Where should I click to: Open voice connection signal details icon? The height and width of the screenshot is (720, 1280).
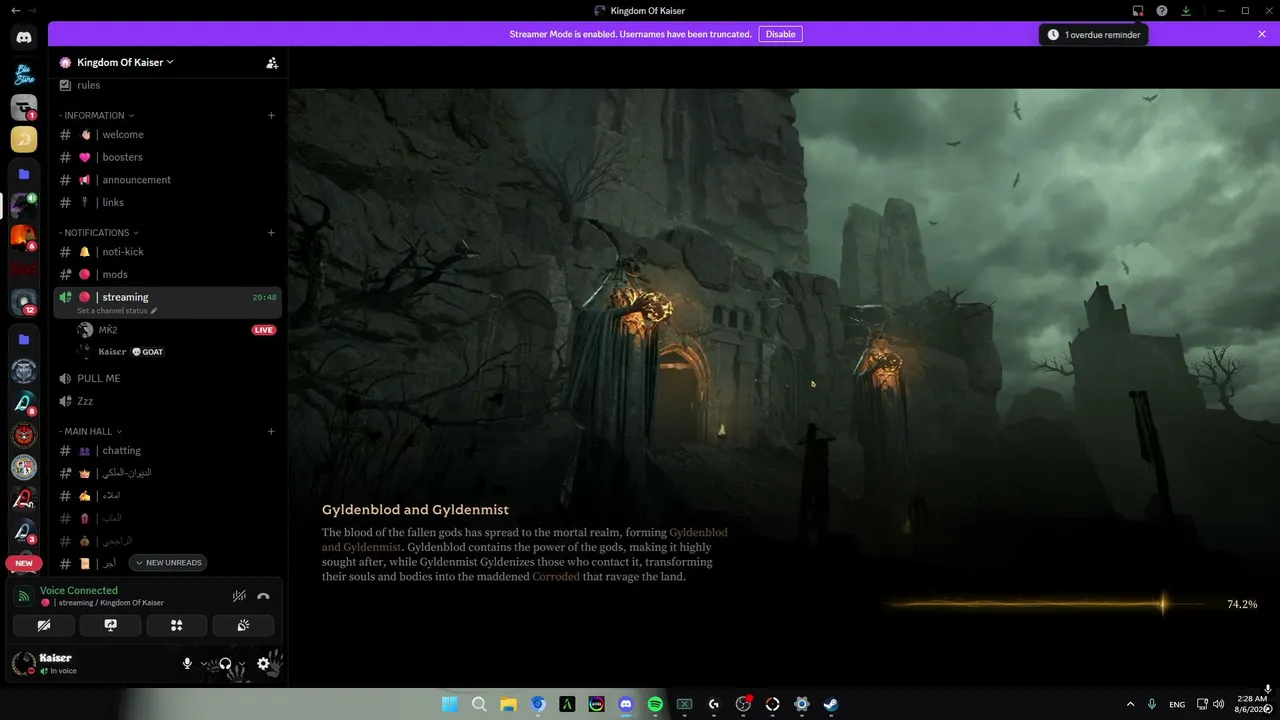[24, 596]
